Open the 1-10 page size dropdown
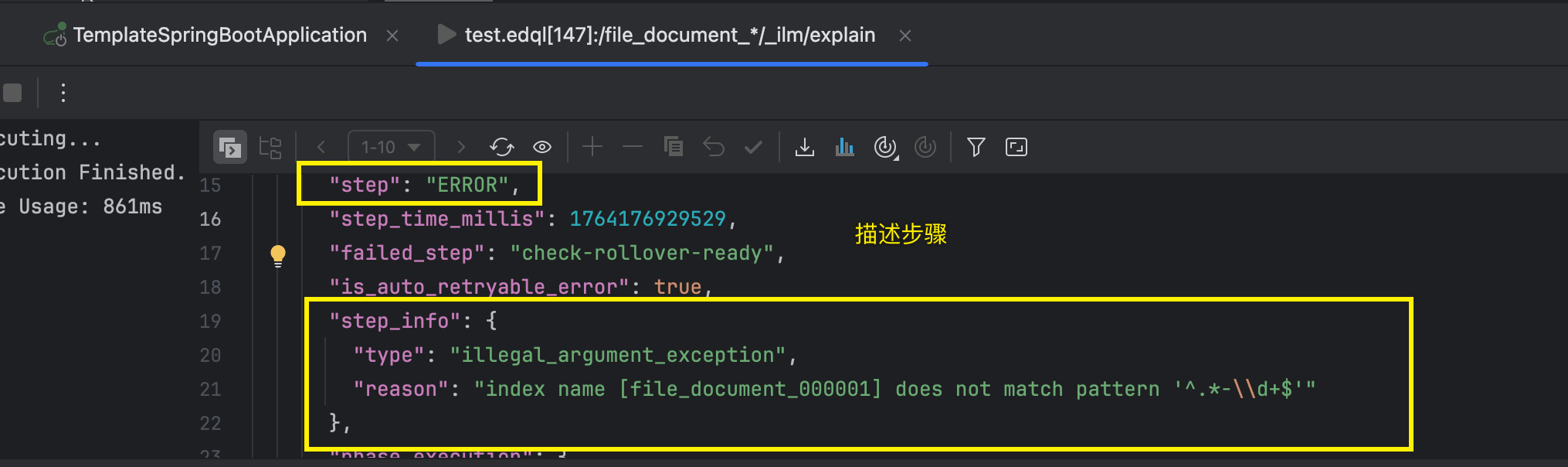This screenshot has height=467, width=1568. coord(392,147)
